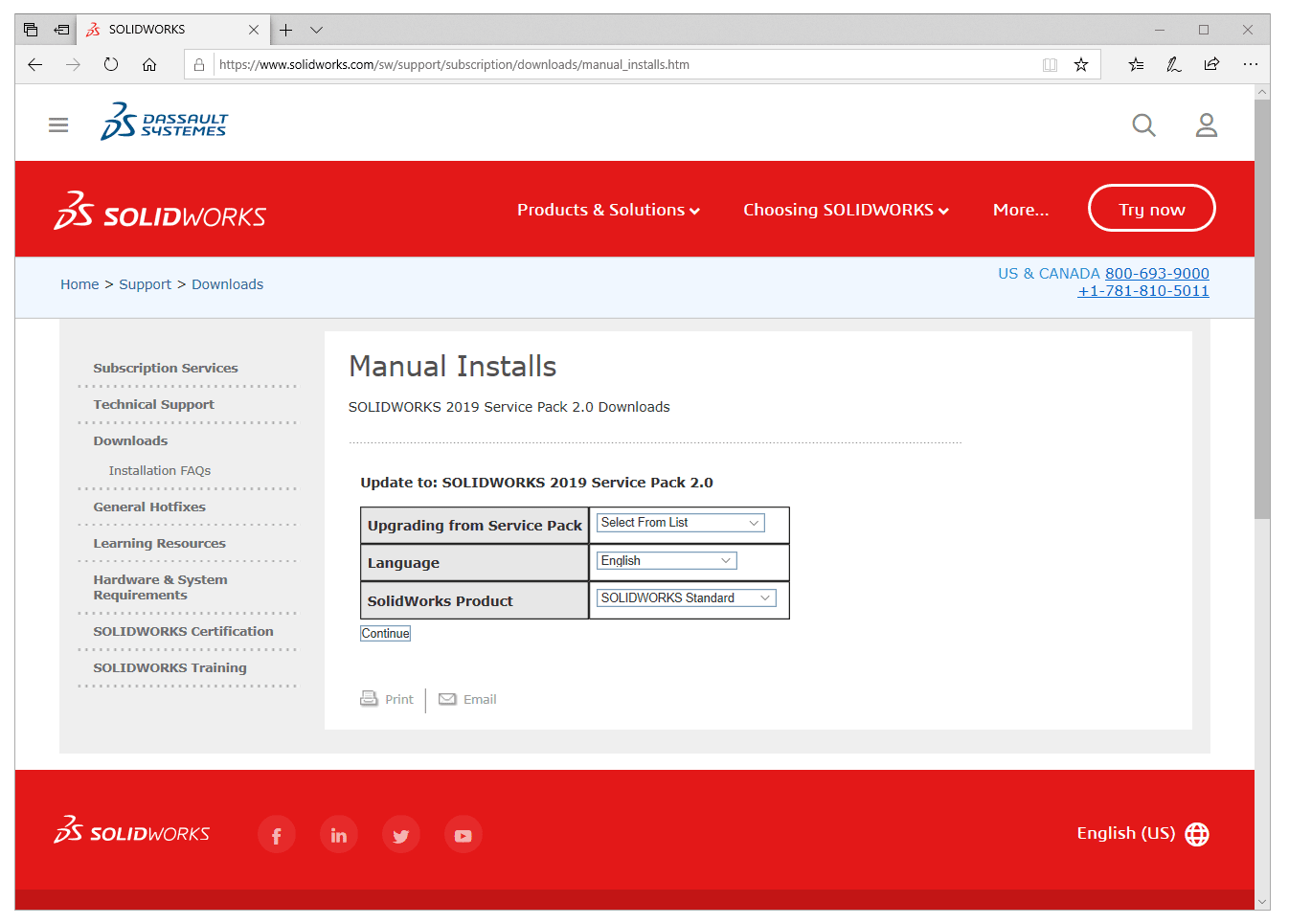1289x924 pixels.
Task: Click the Dassault Systemes logo
Action: (x=164, y=122)
